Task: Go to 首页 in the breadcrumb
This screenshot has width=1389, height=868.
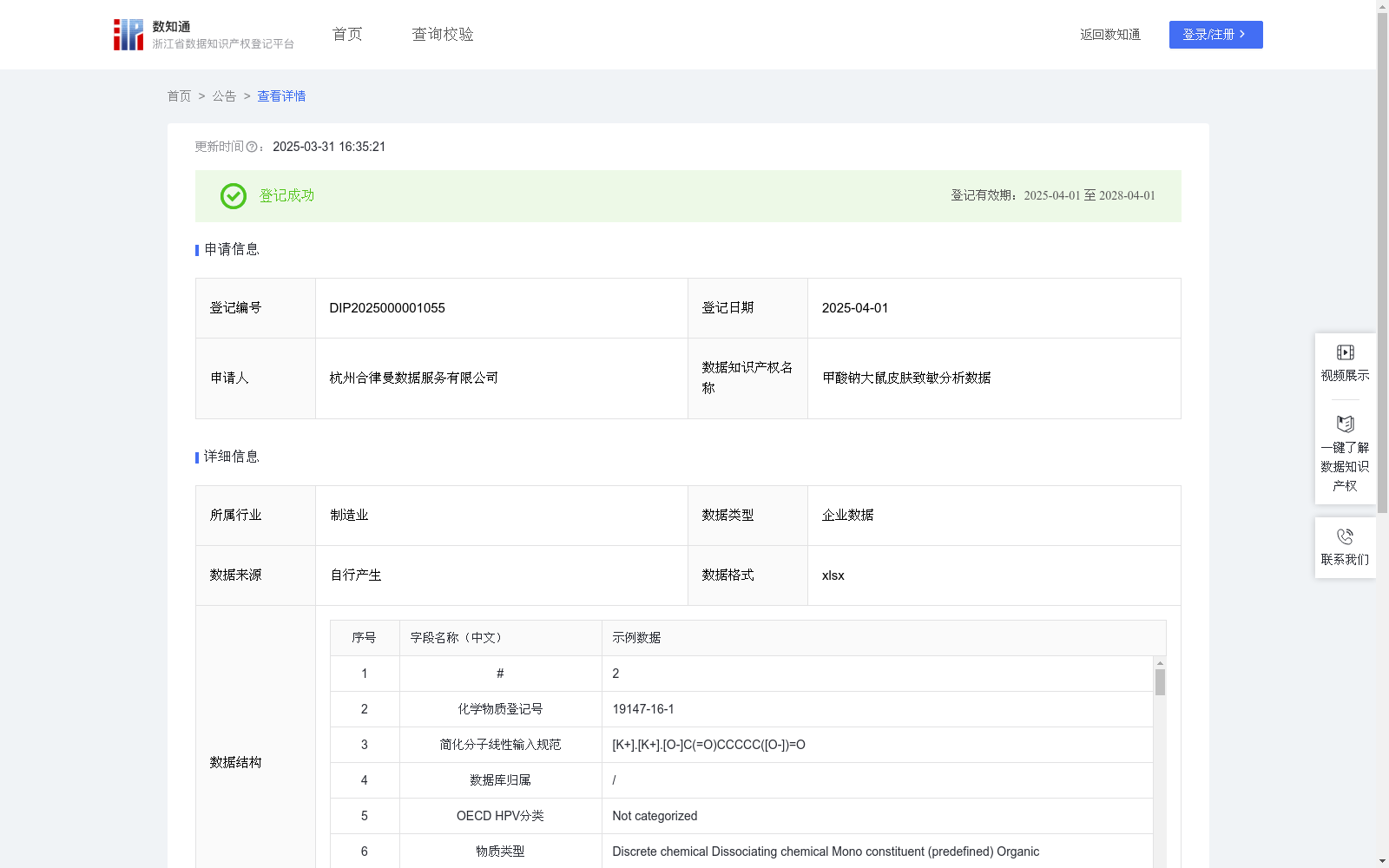Action: coord(179,96)
